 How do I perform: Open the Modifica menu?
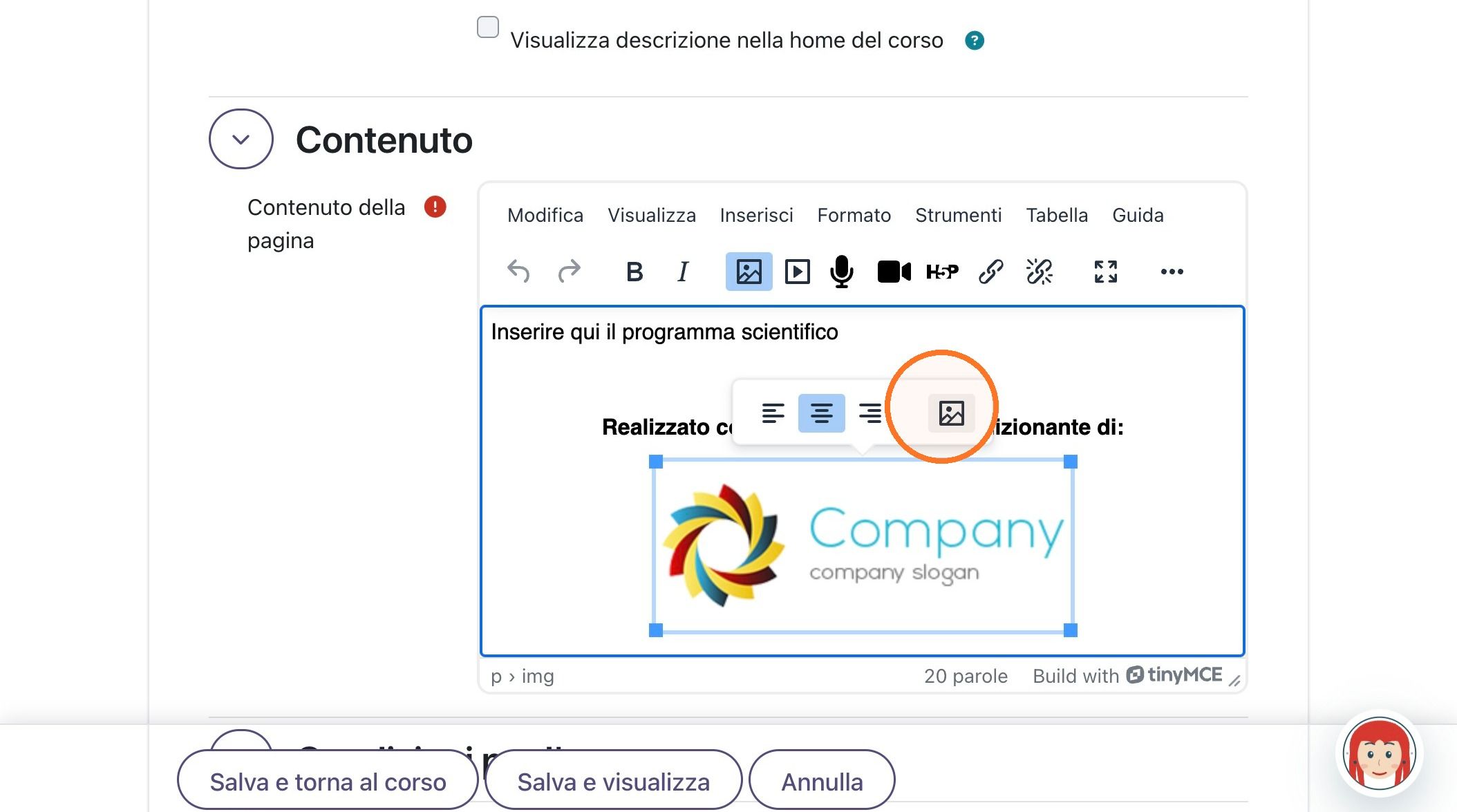(545, 216)
